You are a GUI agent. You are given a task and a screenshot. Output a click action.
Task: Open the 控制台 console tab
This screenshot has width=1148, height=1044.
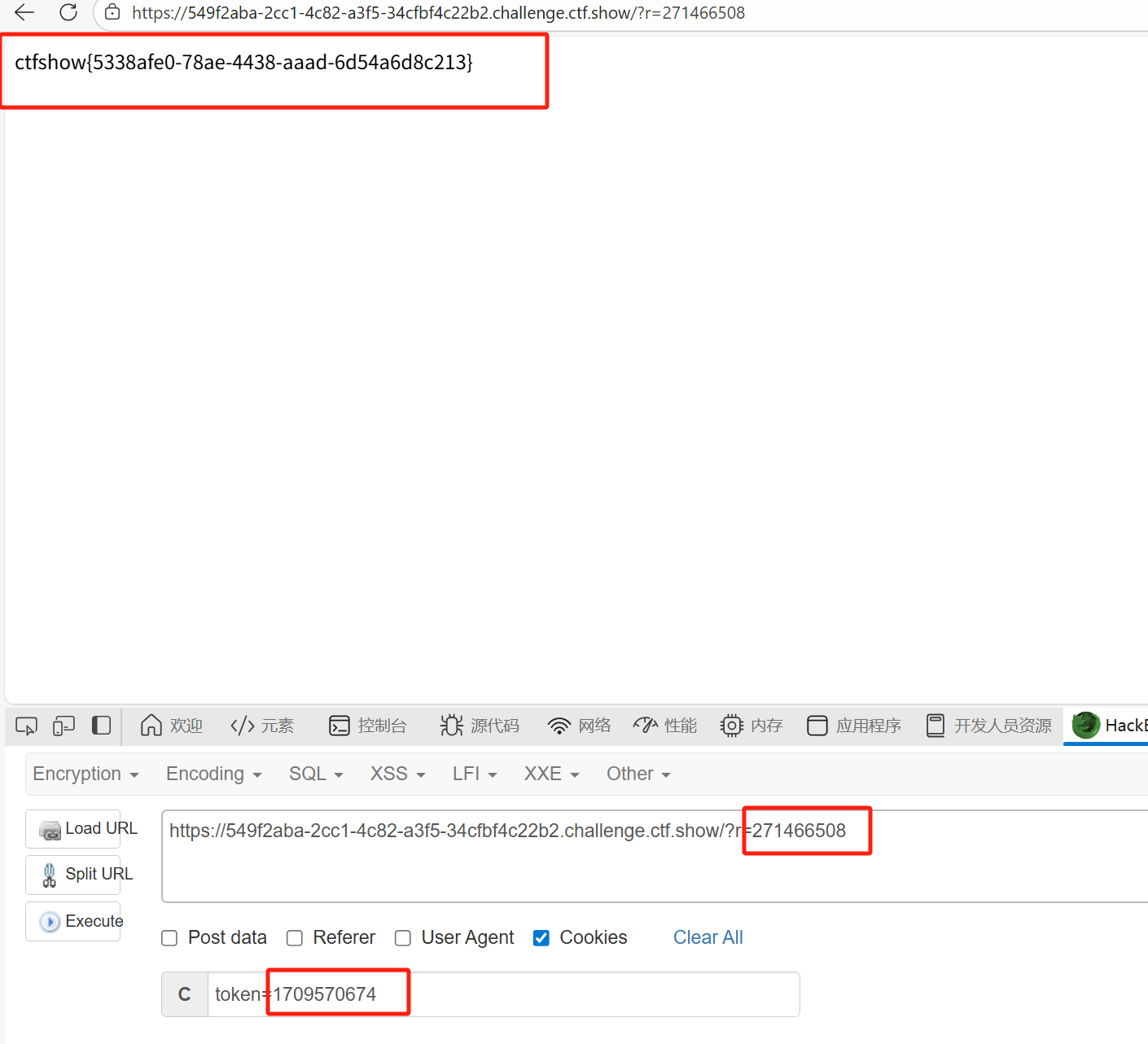pos(367,726)
